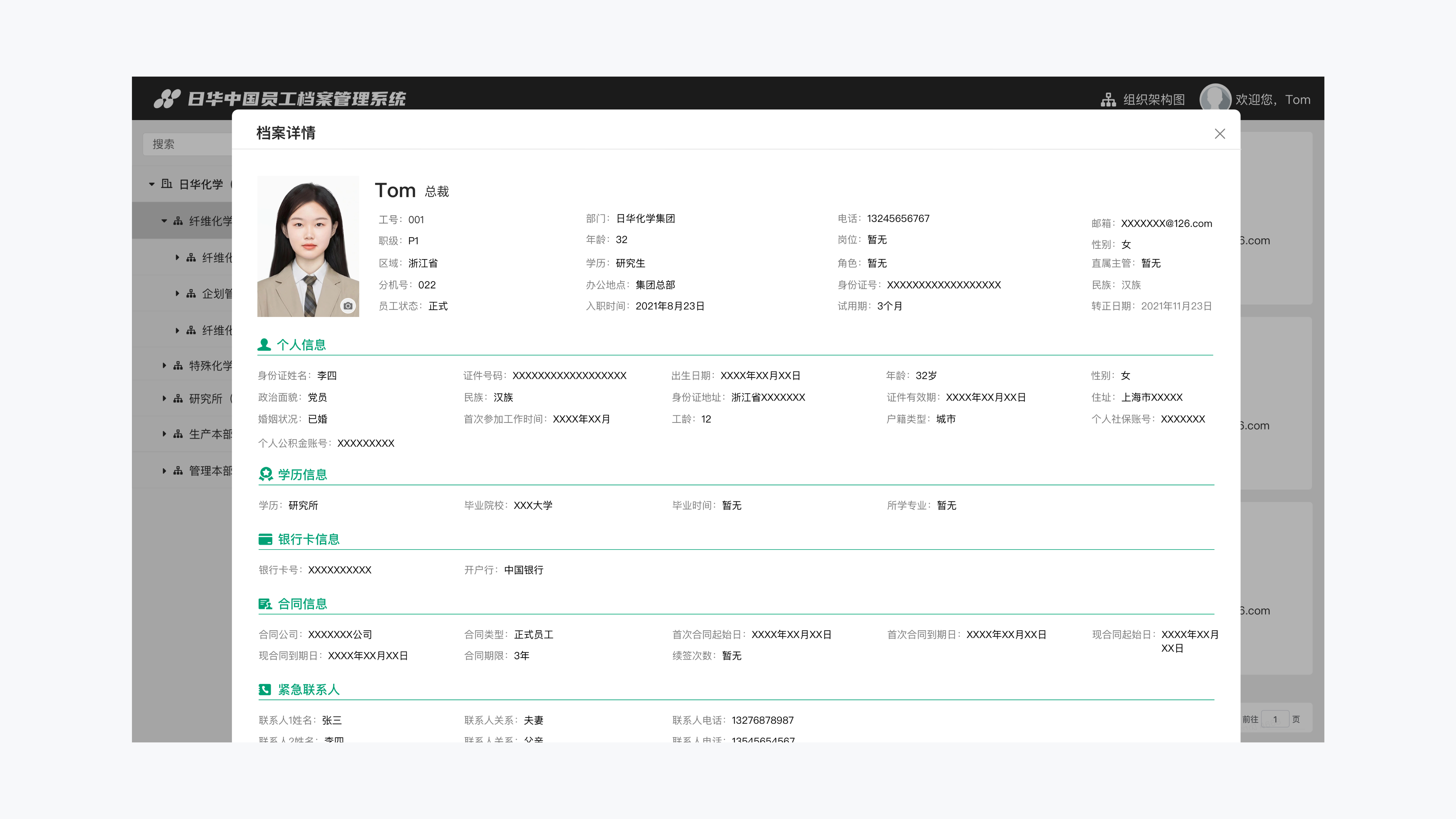Click the 浙江省XXXXXXX 身份证地址 value
This screenshot has width=1456, height=819.
[768, 397]
